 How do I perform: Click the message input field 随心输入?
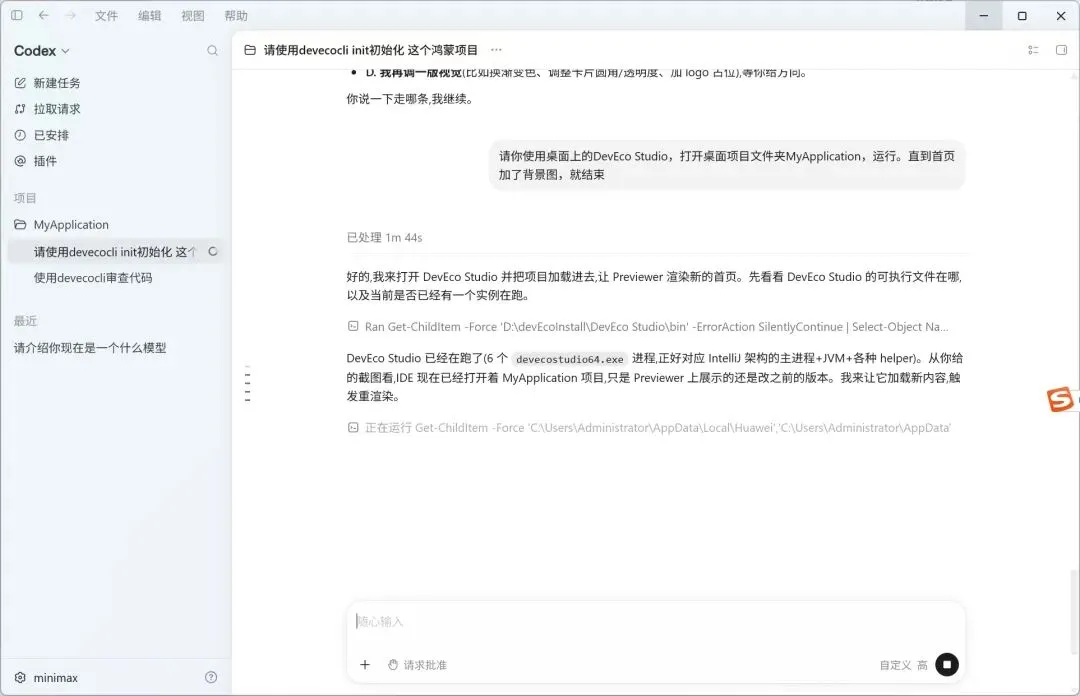[x=655, y=622]
